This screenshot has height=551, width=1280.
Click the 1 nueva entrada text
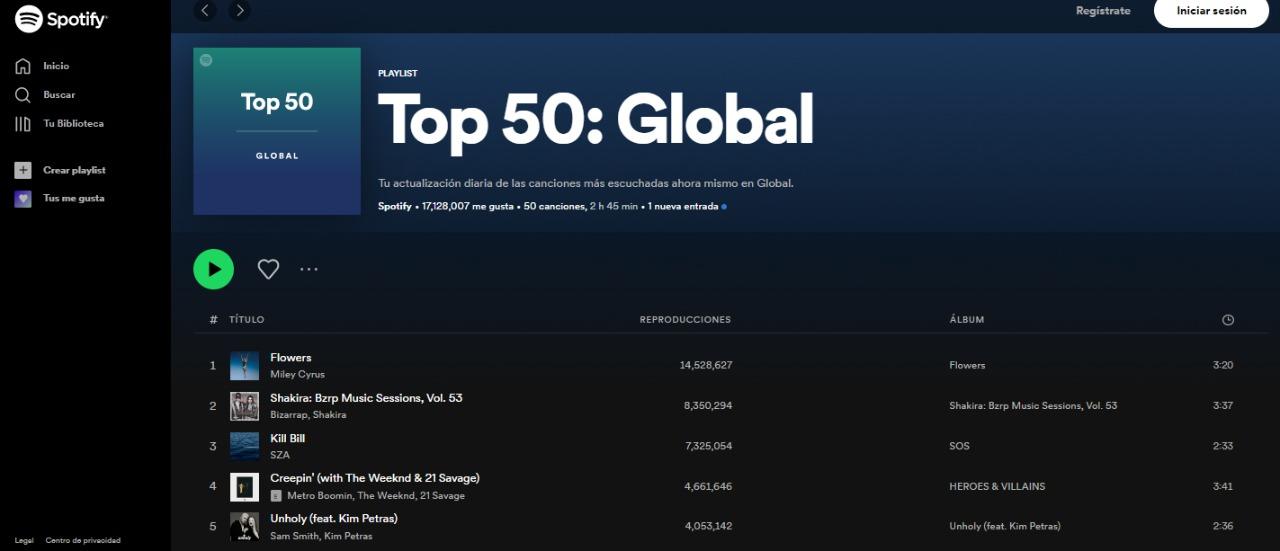[683, 207]
